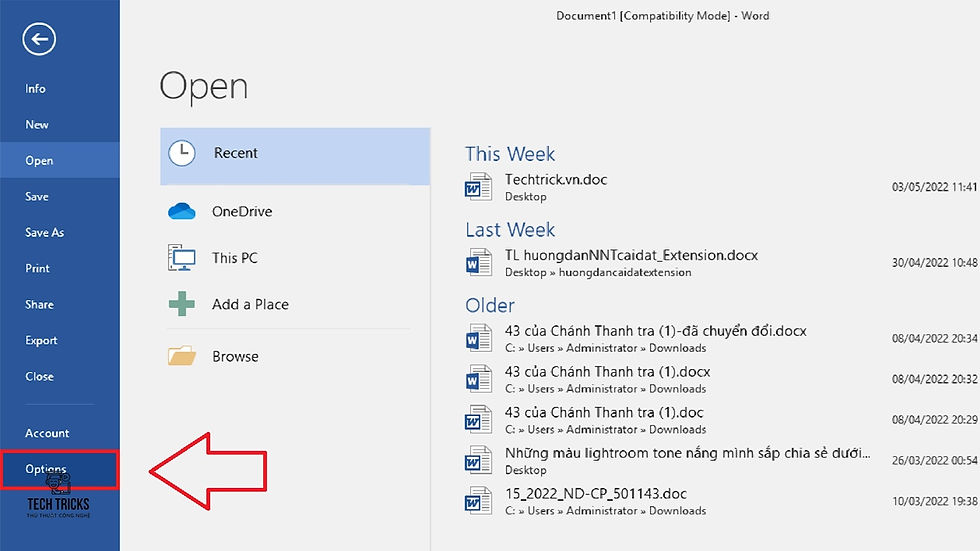Click the Document1 [Compatibility Mode] - Word title
980x551 pixels.
pos(662,16)
